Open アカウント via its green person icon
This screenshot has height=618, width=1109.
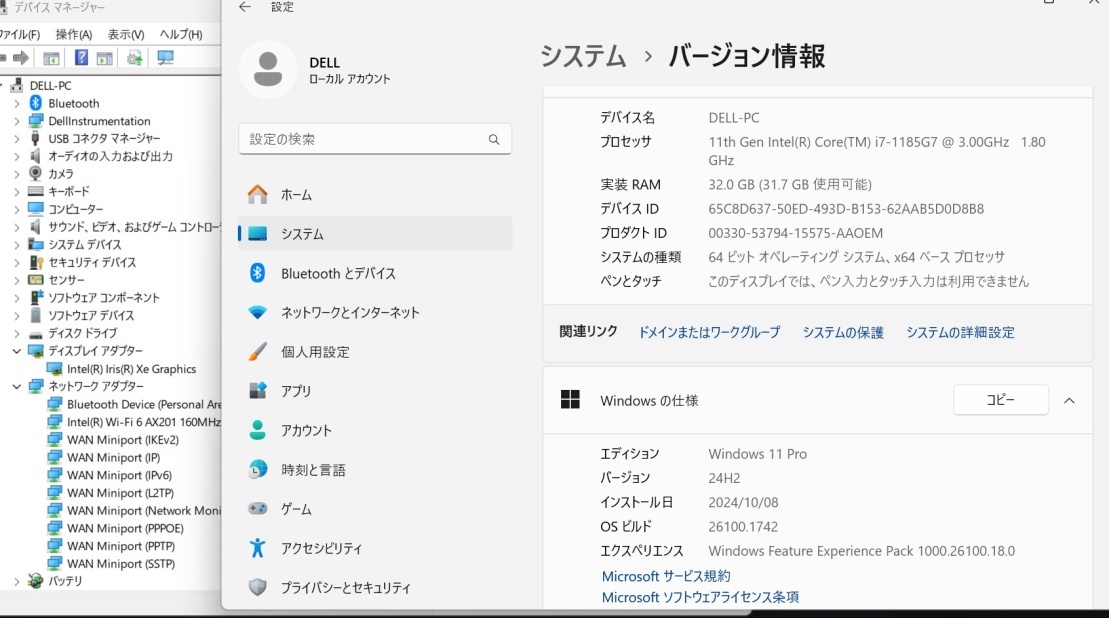coord(257,430)
